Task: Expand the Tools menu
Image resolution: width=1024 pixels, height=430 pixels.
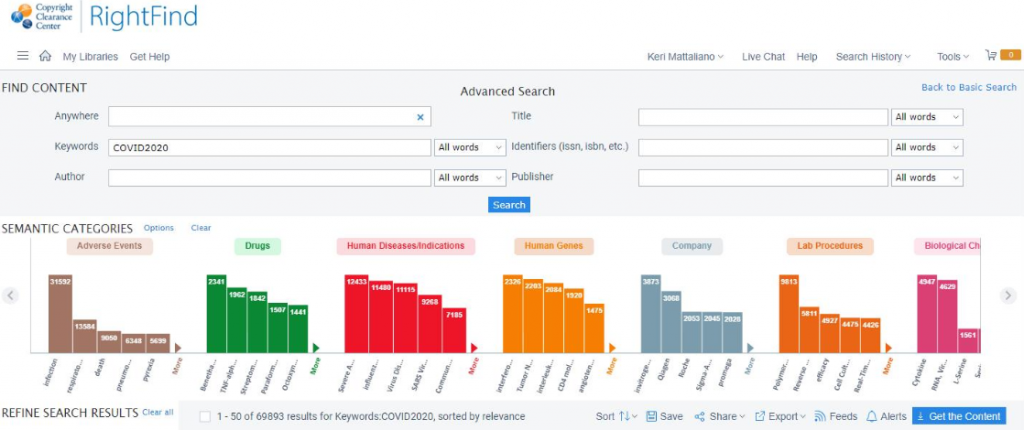Action: pyautogui.click(x=953, y=56)
